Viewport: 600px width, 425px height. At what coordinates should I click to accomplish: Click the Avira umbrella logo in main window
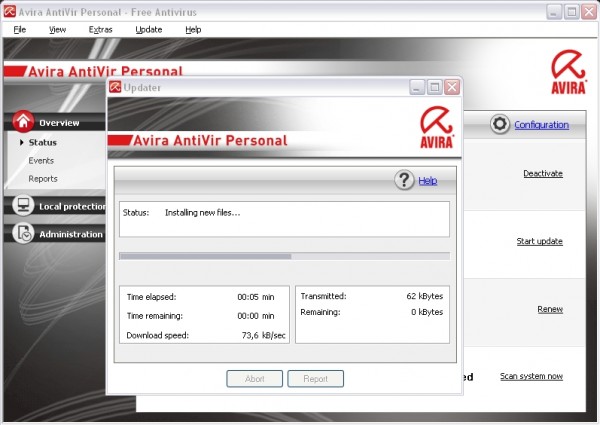click(x=569, y=72)
